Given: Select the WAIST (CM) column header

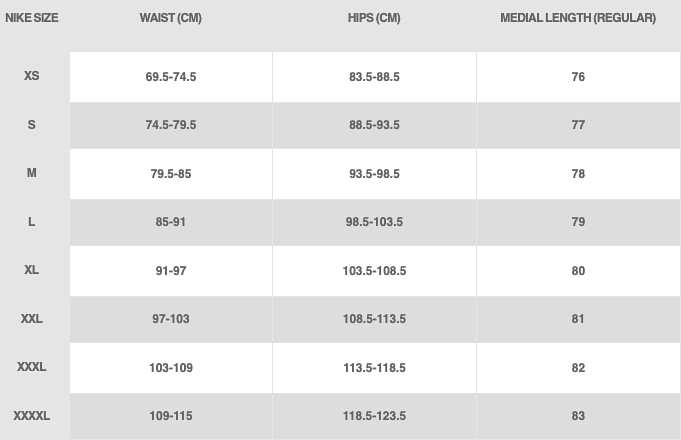Looking at the screenshot, I should pos(171,18).
